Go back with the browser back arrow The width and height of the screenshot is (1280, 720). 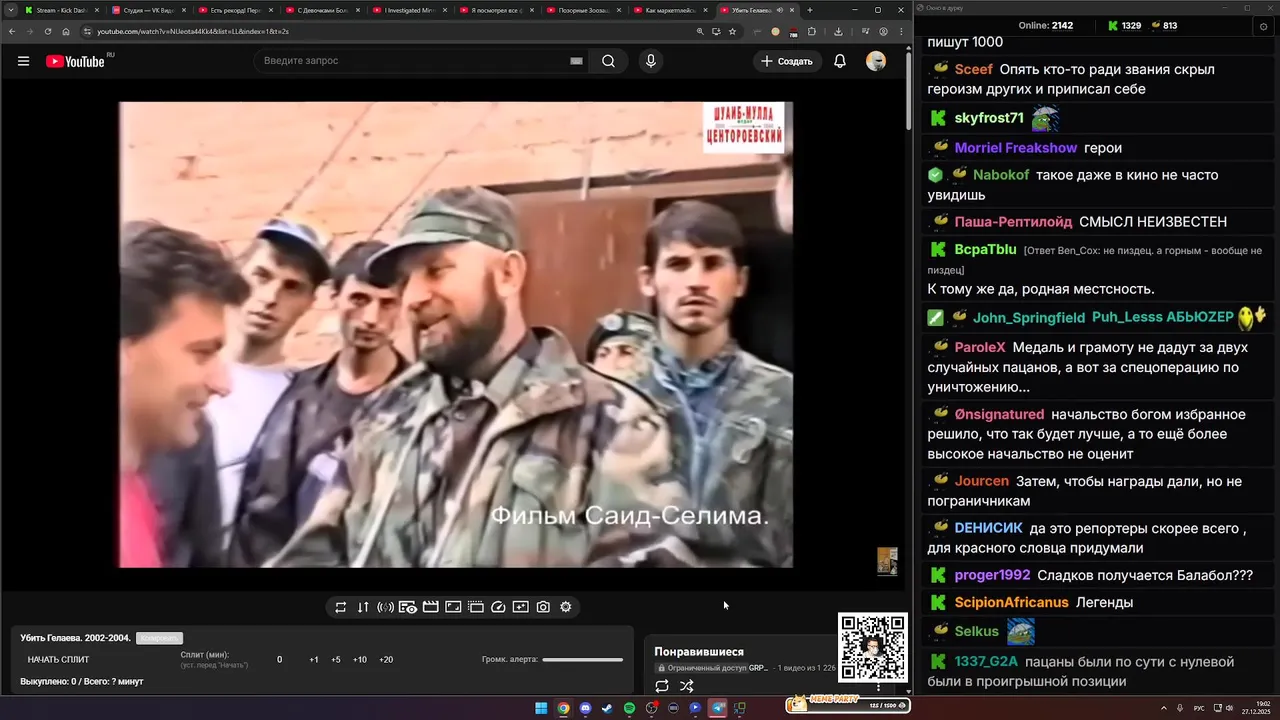(12, 31)
